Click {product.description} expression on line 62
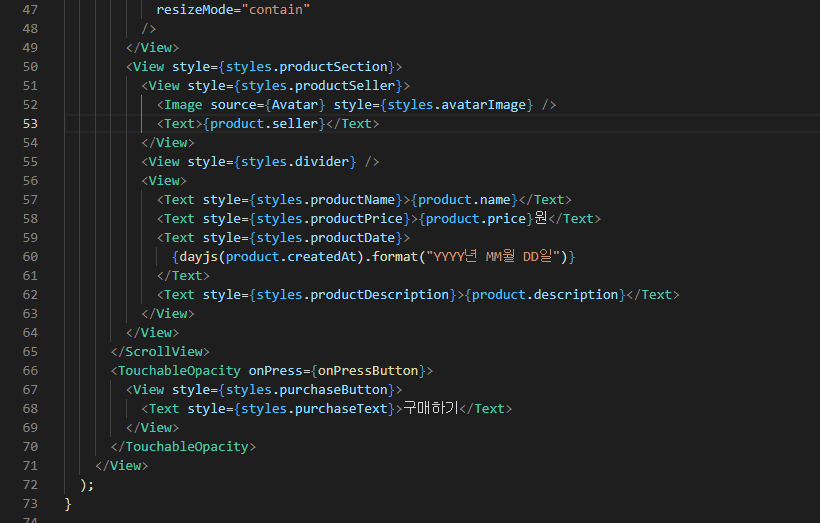This screenshot has width=820, height=523. pos(545,294)
